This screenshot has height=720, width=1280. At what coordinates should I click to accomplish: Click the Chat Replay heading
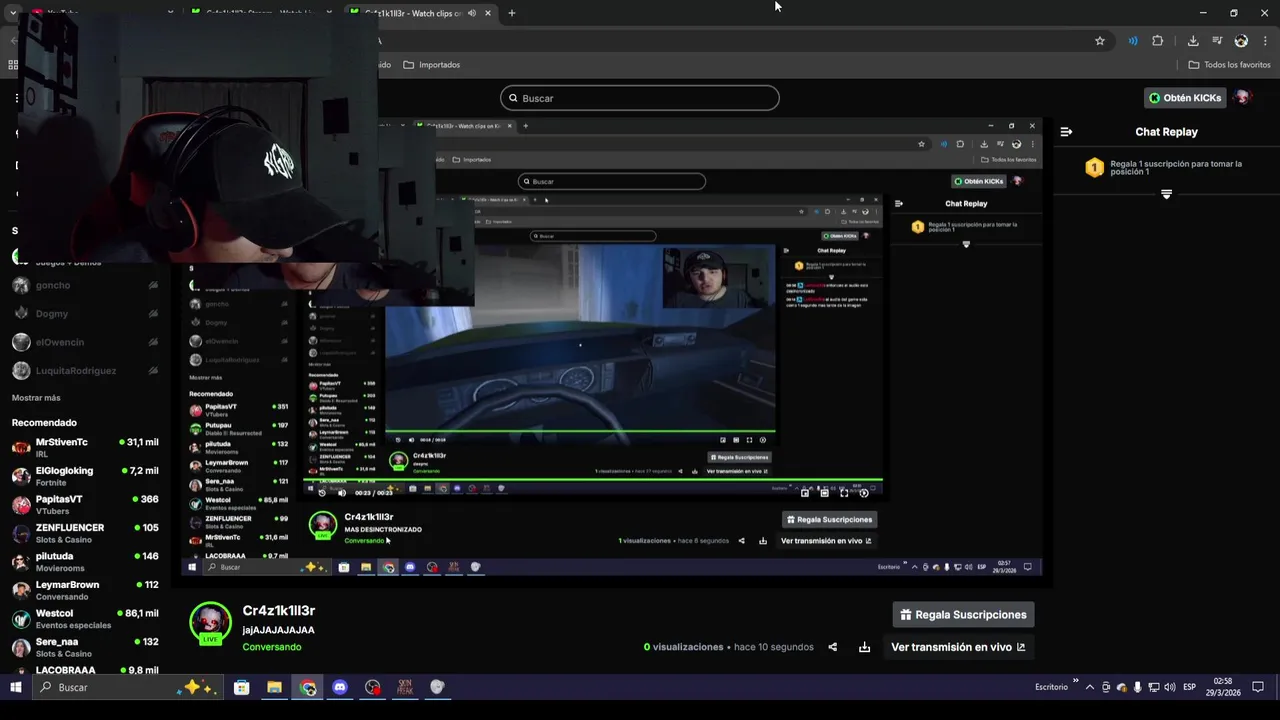(1166, 132)
